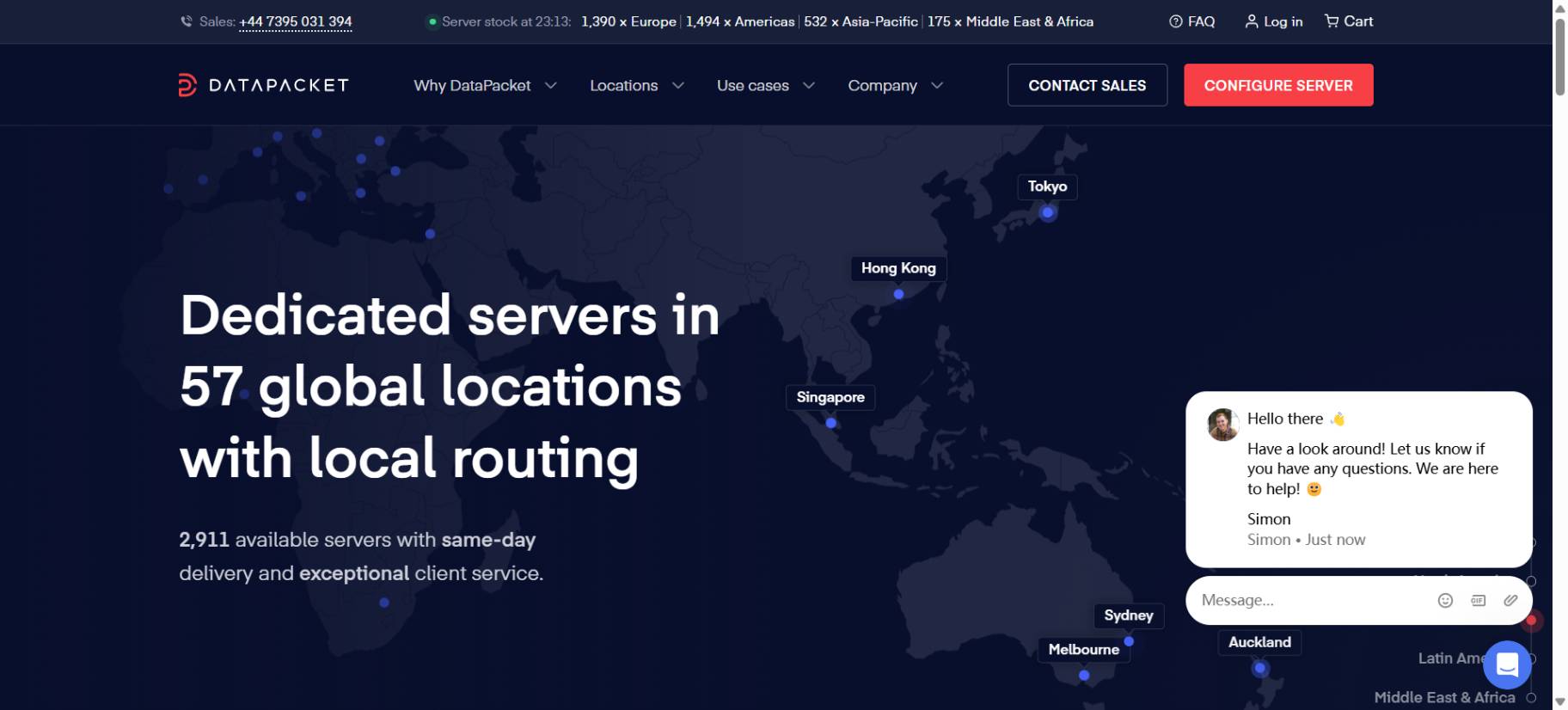Expand the Use cases dropdown
The image size is (1568, 710).
pos(766,85)
